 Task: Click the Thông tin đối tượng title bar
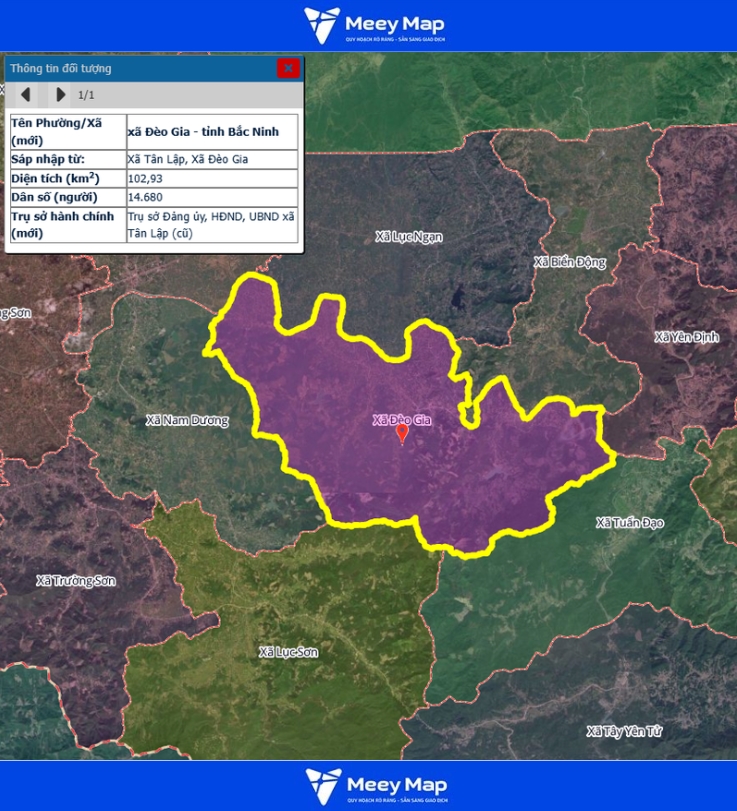pos(140,68)
